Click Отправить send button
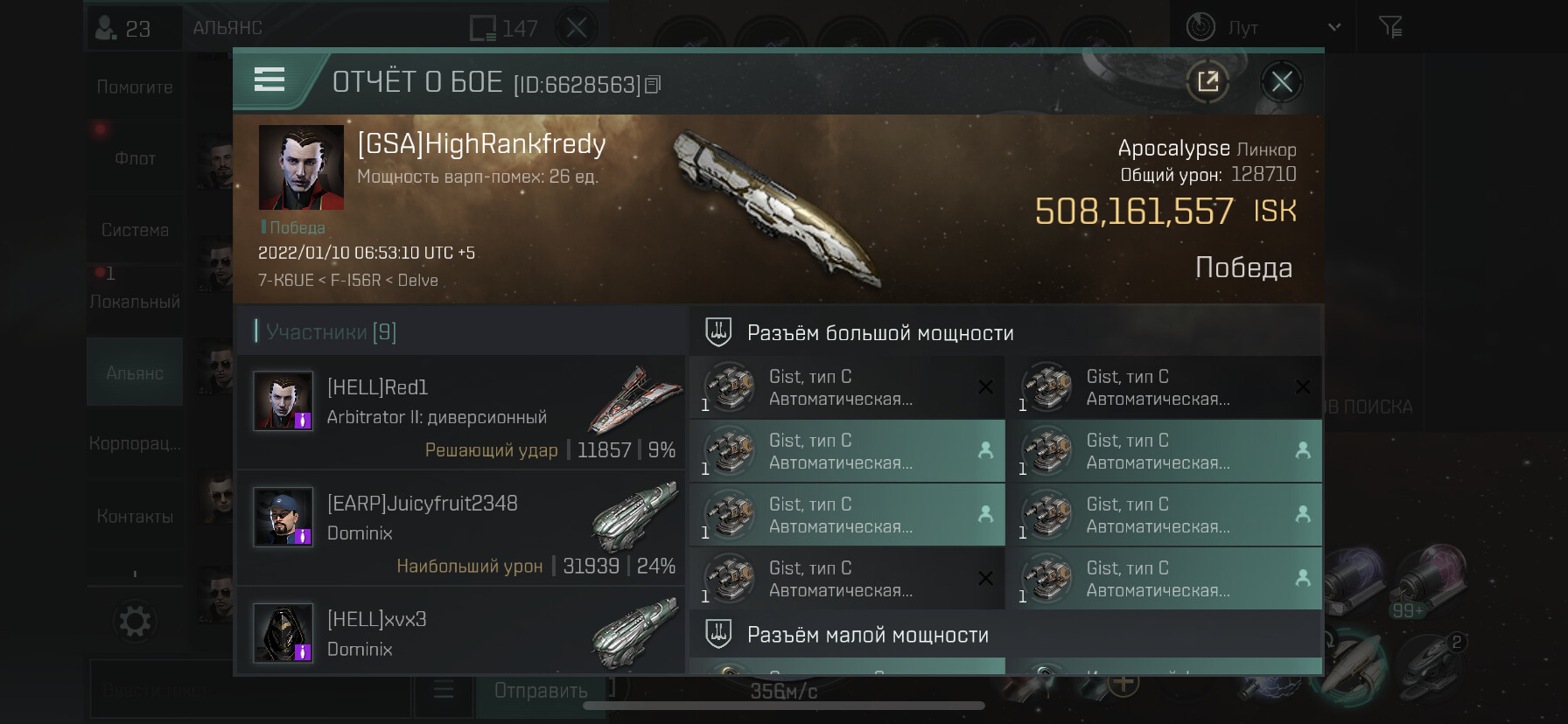1568x724 pixels. tap(541, 691)
